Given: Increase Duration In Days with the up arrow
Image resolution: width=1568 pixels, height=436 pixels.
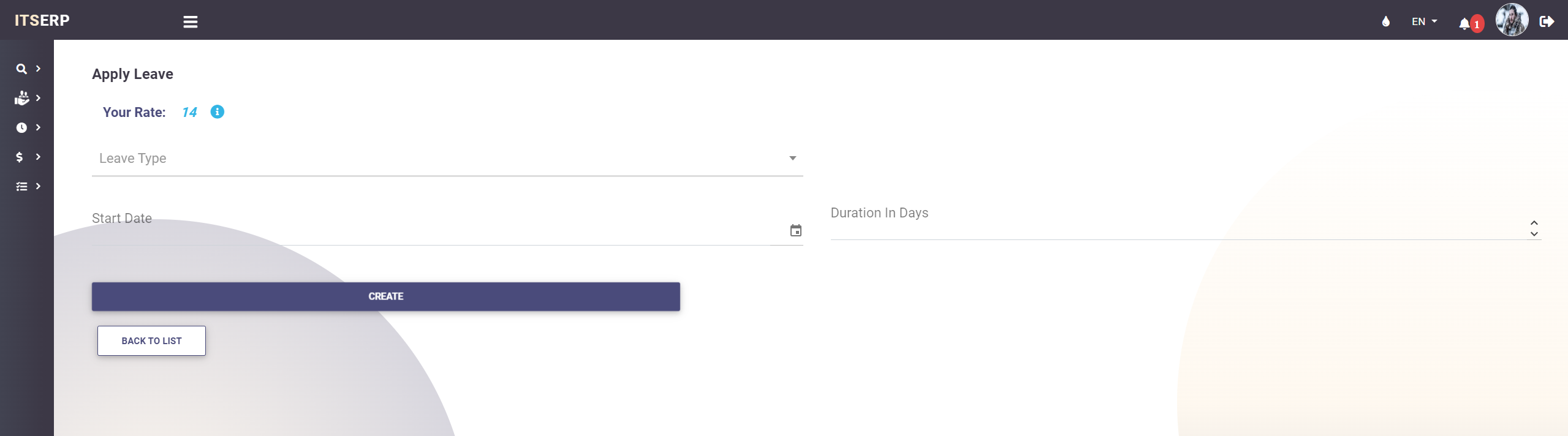Looking at the screenshot, I should click(x=1534, y=223).
